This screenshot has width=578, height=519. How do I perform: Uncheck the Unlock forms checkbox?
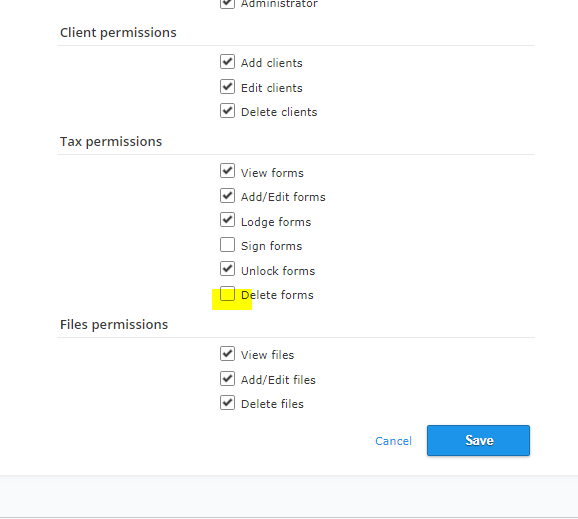227,269
